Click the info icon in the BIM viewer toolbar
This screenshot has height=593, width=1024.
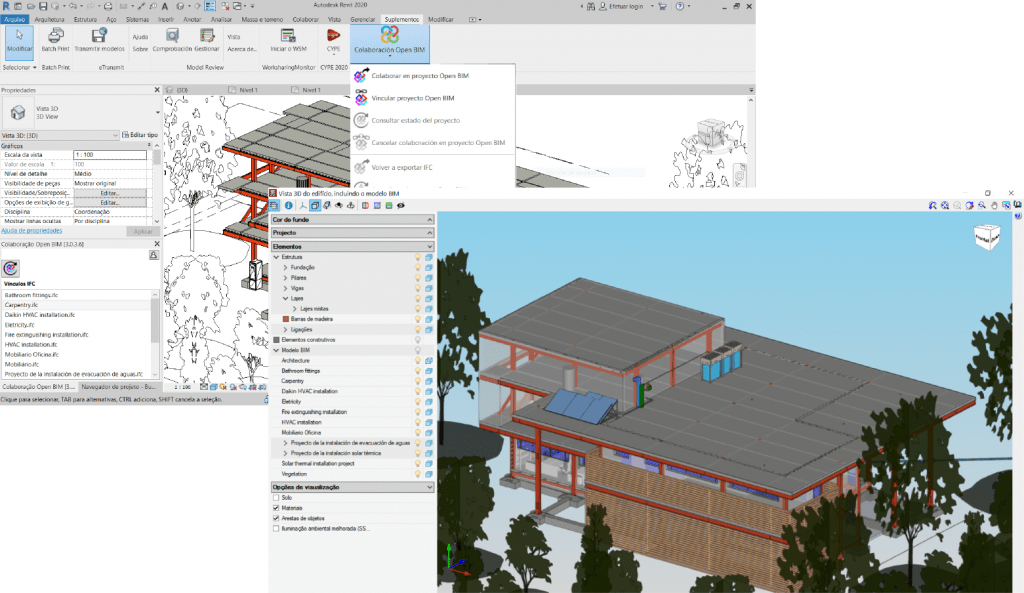(288, 205)
